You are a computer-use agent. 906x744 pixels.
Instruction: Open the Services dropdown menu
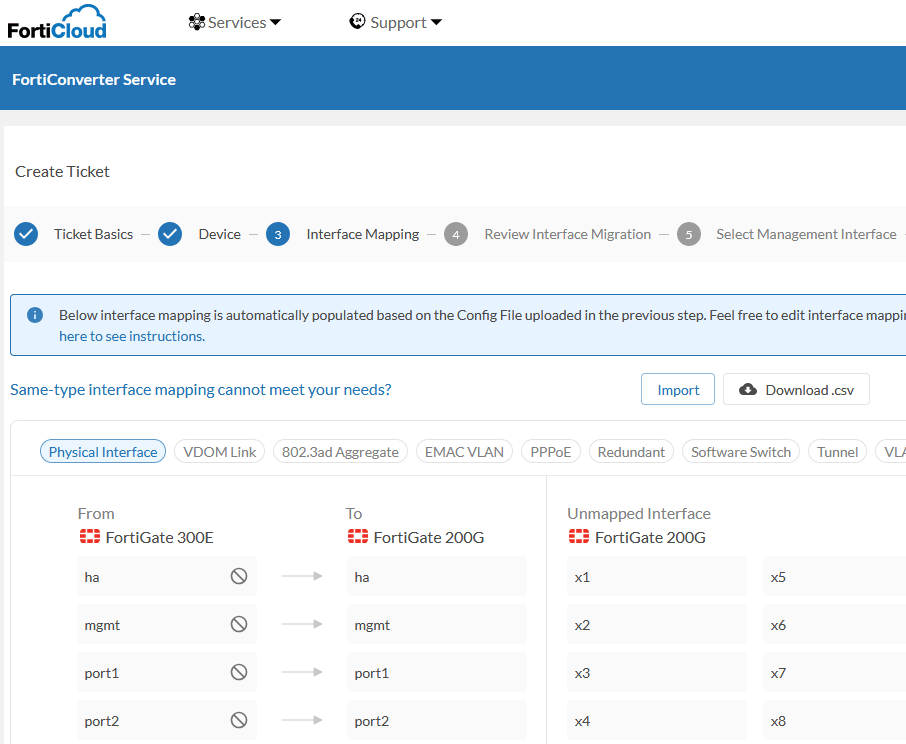pyautogui.click(x=235, y=23)
